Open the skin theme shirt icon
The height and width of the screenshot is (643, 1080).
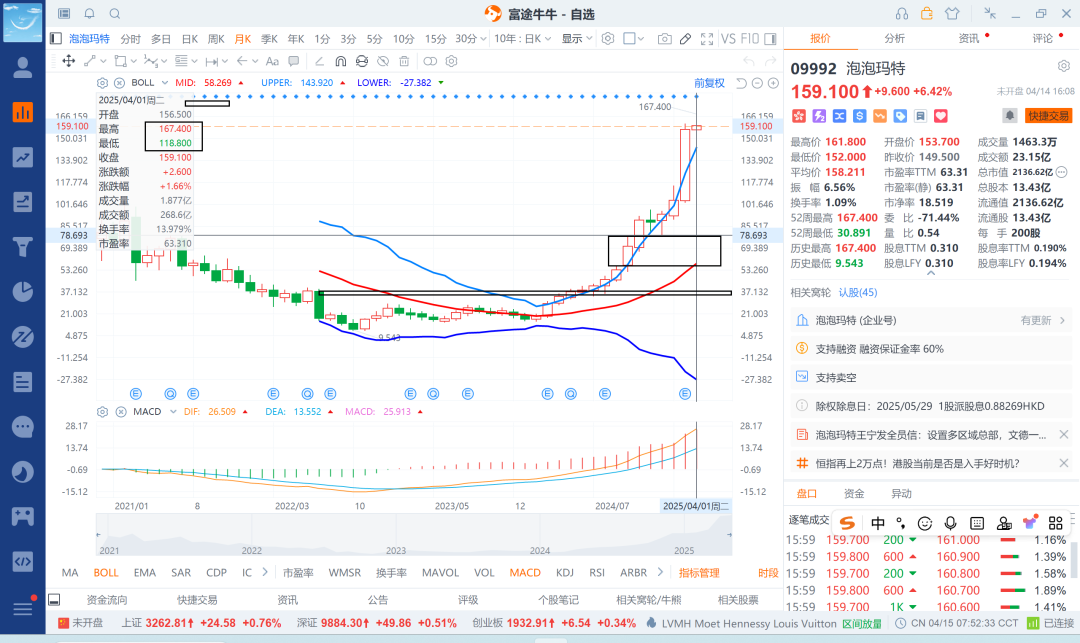coord(952,14)
